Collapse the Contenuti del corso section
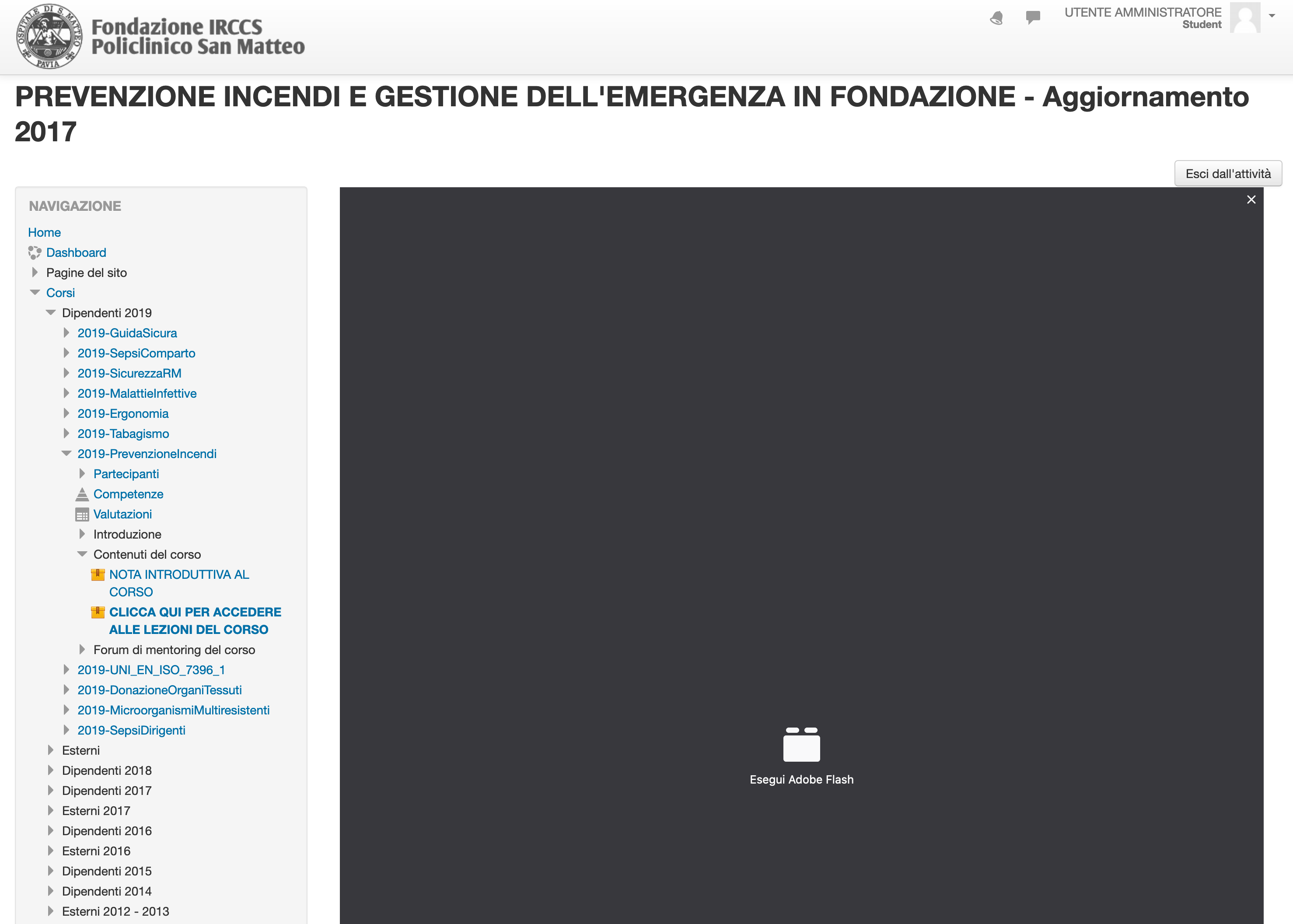Image resolution: width=1293 pixels, height=924 pixels. [82, 554]
